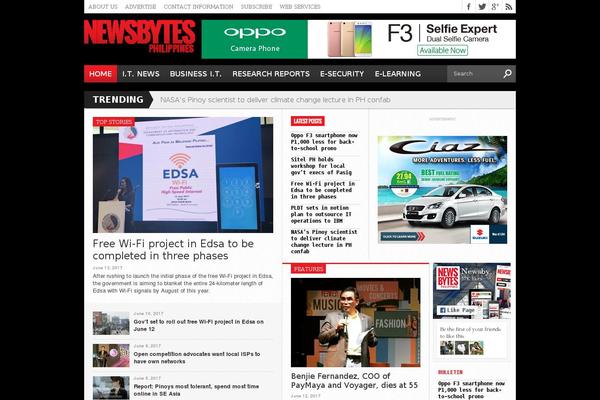The image size is (600, 400).
Task: Click the top story summary paragraph
Action: coord(183,283)
